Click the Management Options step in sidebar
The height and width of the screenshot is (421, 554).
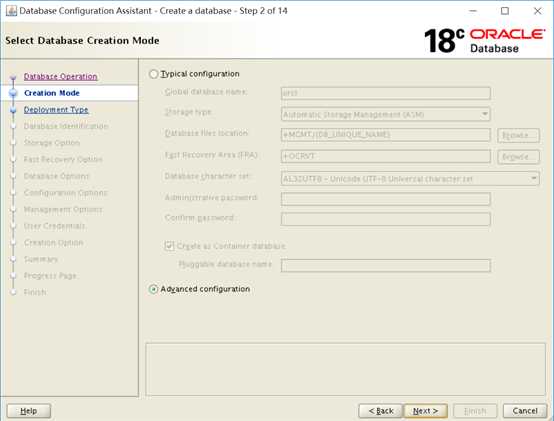click(63, 209)
